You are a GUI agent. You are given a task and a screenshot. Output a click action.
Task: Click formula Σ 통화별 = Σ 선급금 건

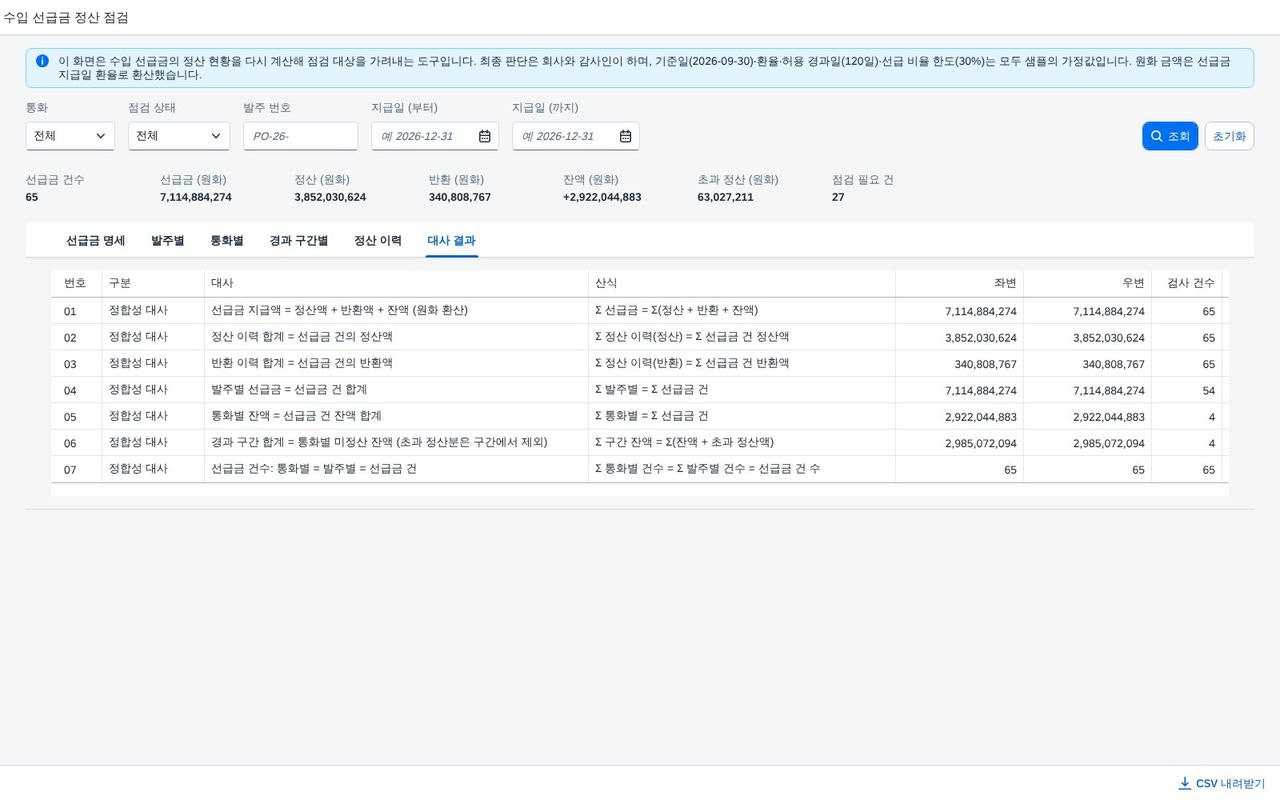[652, 416]
